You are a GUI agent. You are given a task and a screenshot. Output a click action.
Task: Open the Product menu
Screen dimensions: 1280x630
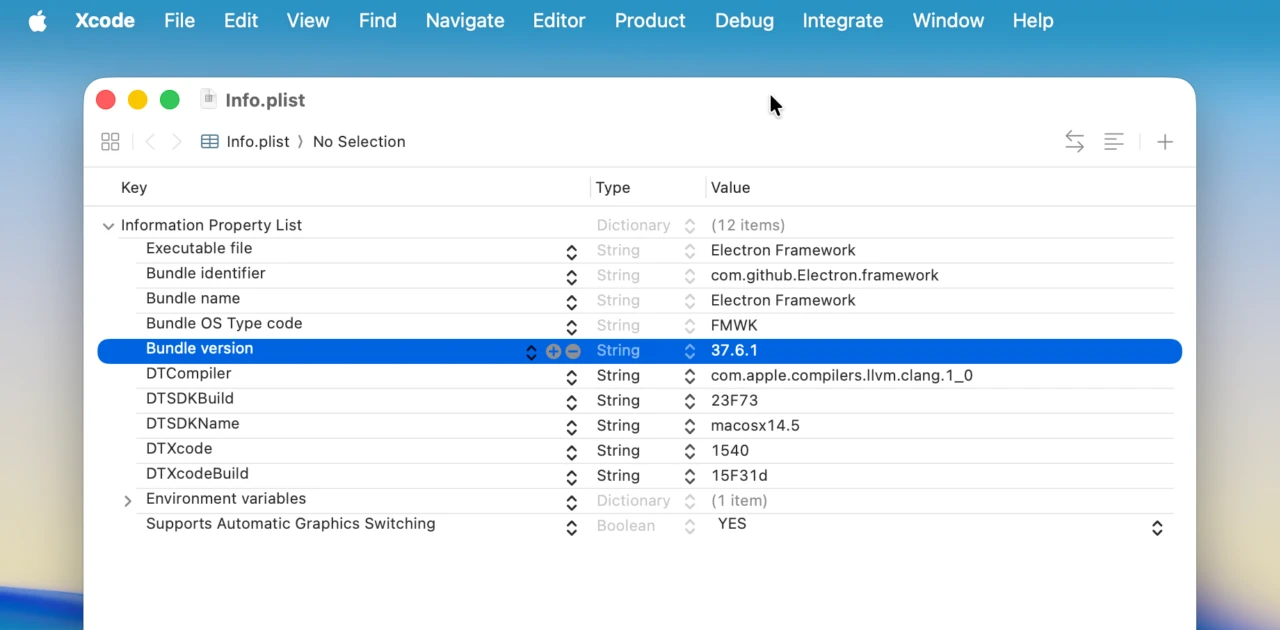[x=650, y=20]
